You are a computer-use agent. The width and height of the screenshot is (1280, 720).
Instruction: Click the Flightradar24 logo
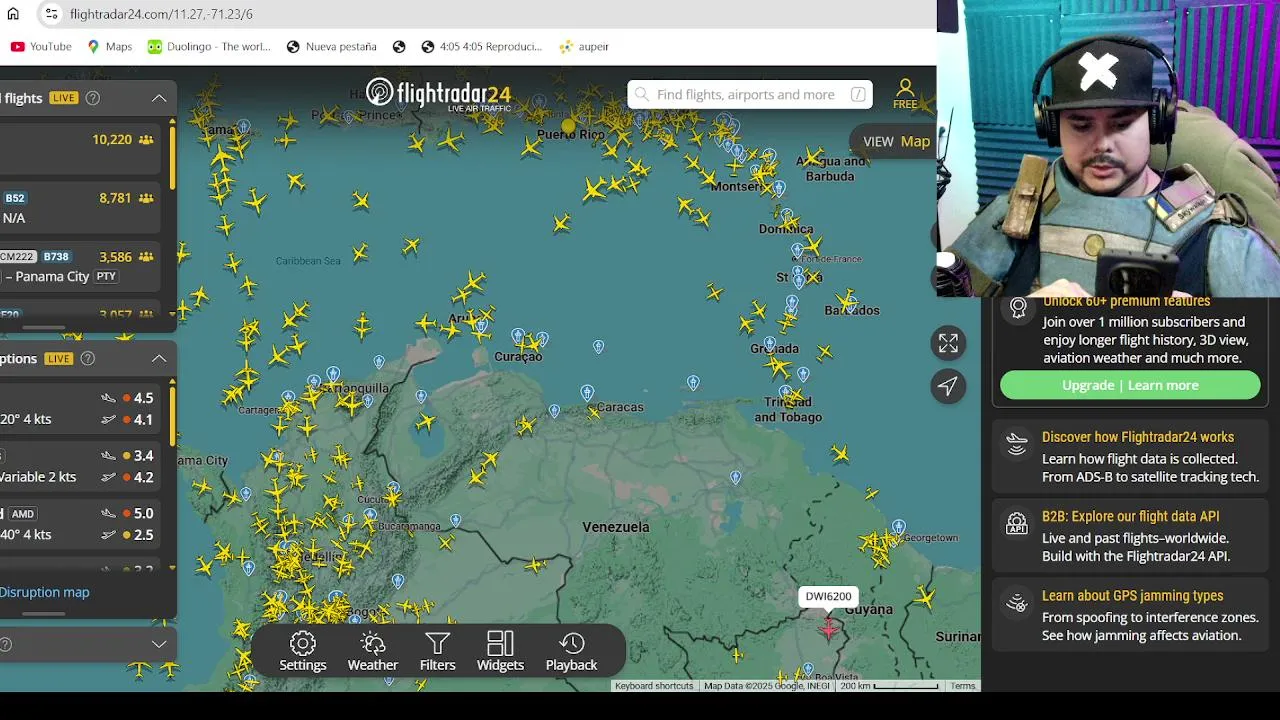coord(438,94)
